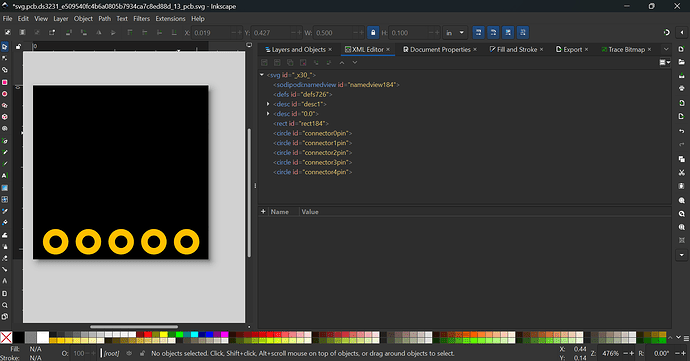Choose the Ellipse/Circle tool

(x=5, y=94)
